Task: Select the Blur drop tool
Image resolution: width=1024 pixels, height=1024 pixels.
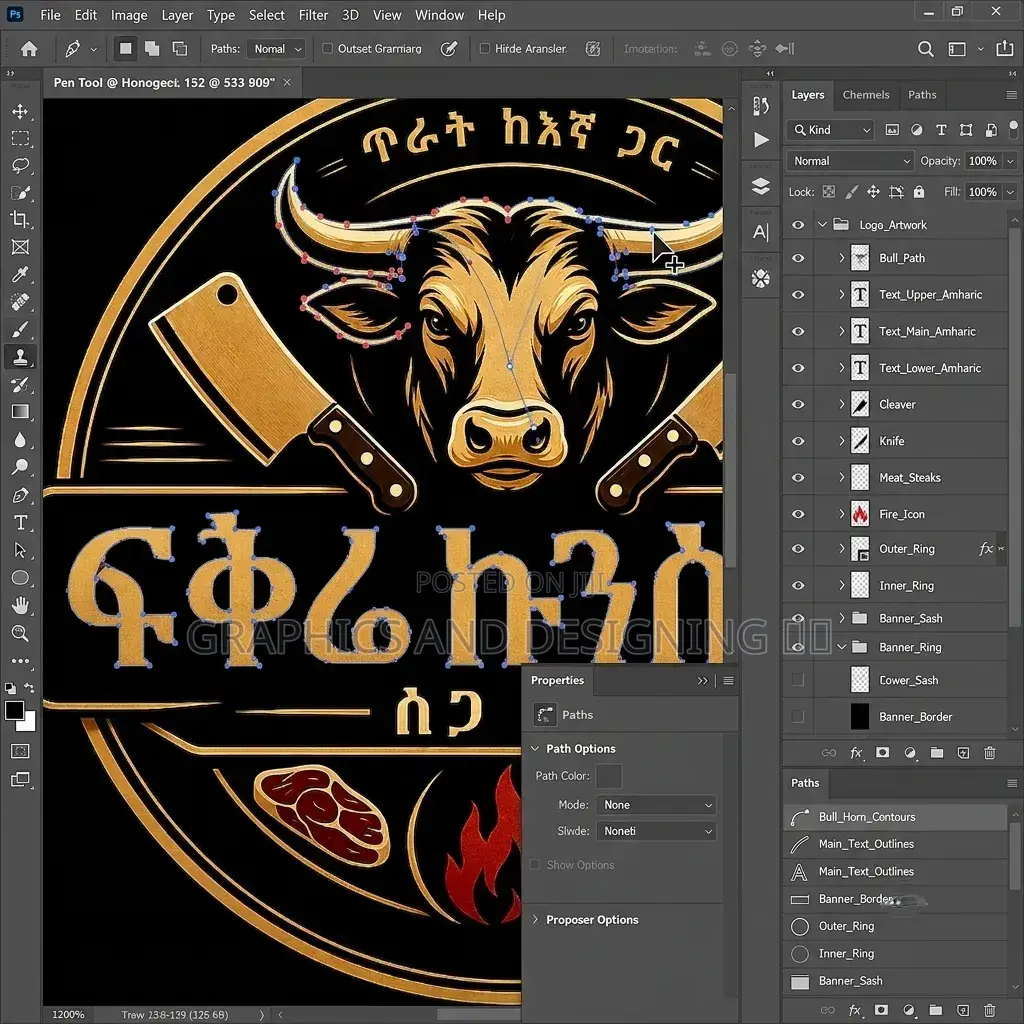Action: point(20,440)
